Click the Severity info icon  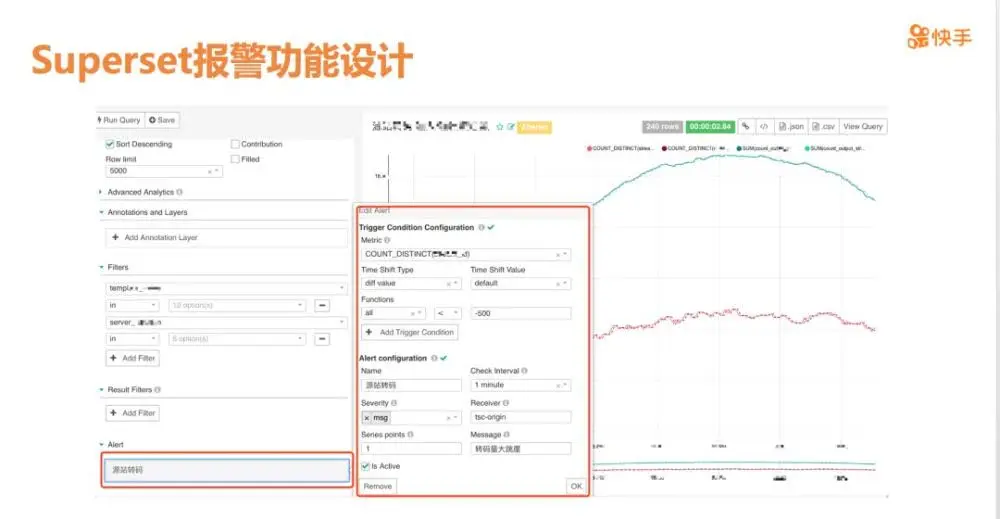pos(394,404)
